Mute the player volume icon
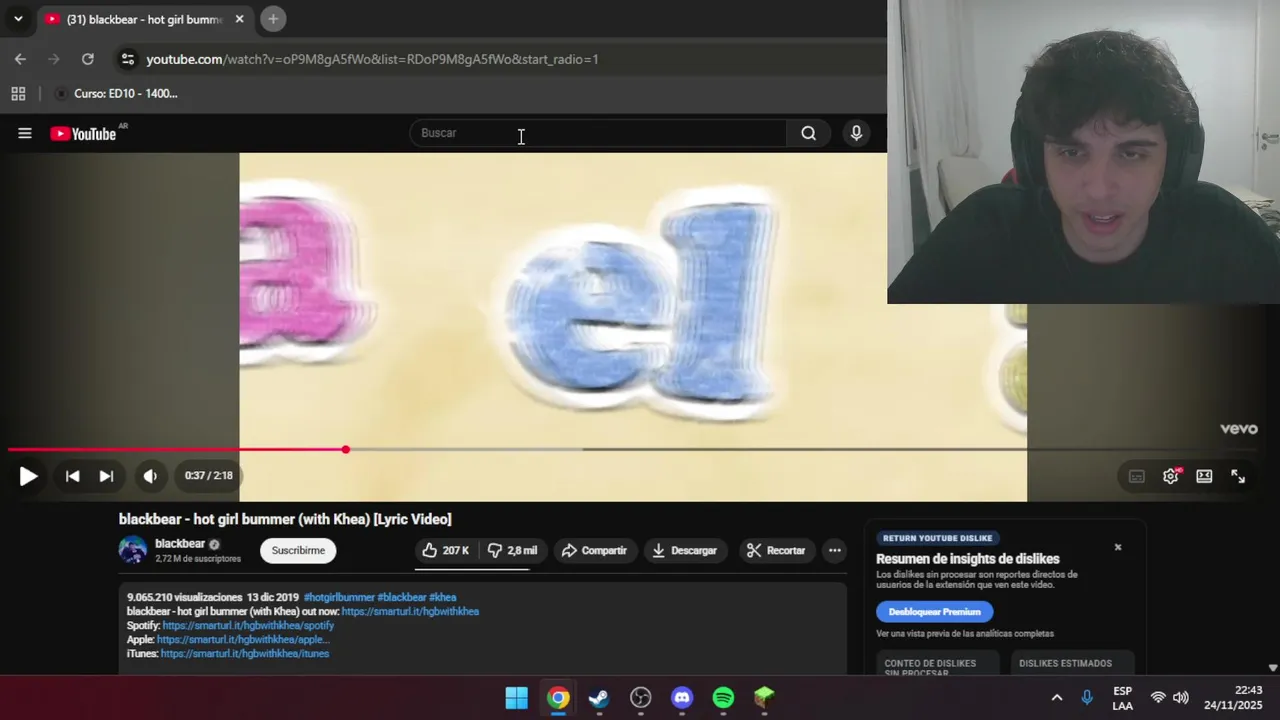This screenshot has height=720, width=1280. [x=150, y=476]
